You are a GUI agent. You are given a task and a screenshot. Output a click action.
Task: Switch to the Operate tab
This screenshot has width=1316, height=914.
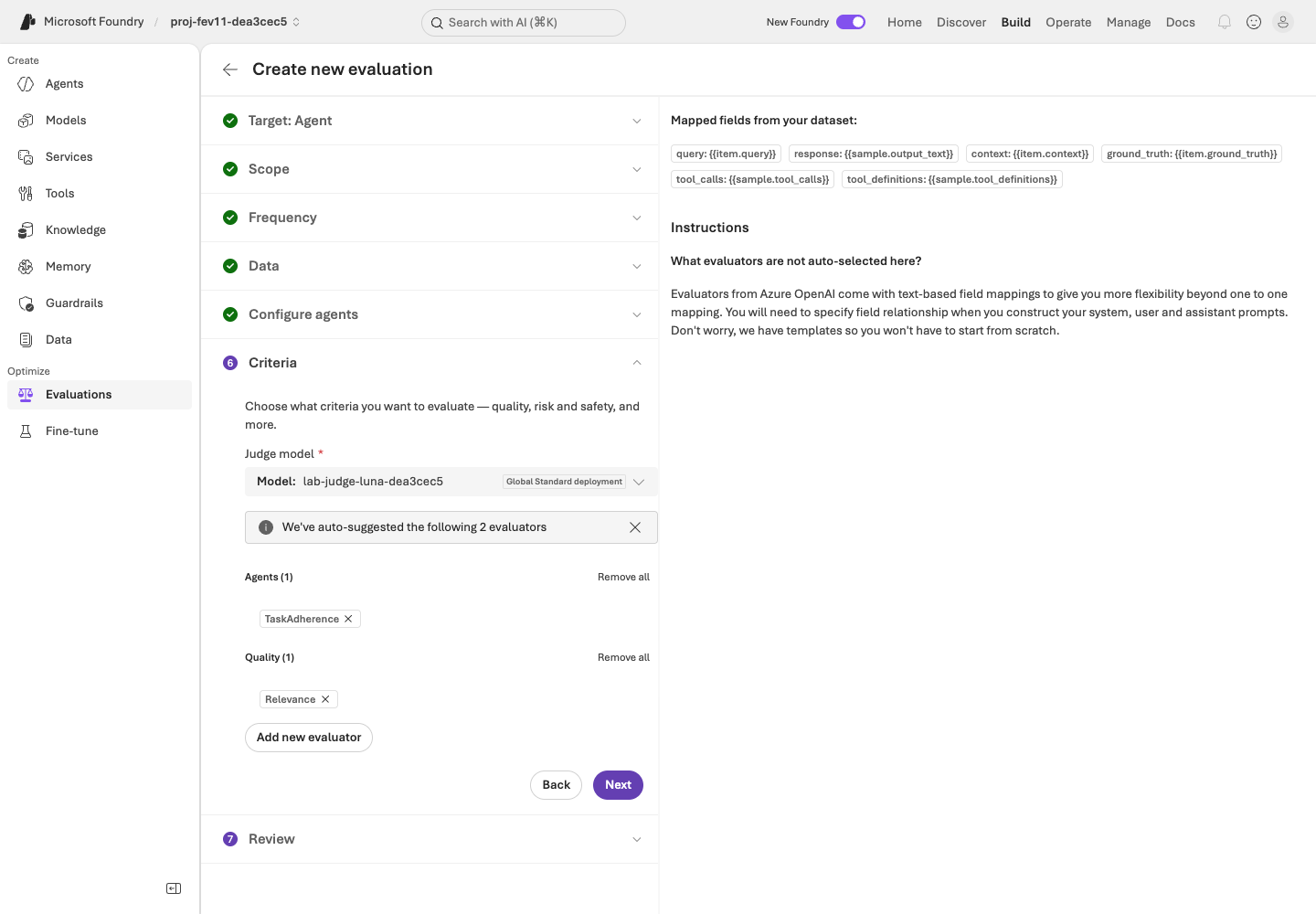[1068, 22]
